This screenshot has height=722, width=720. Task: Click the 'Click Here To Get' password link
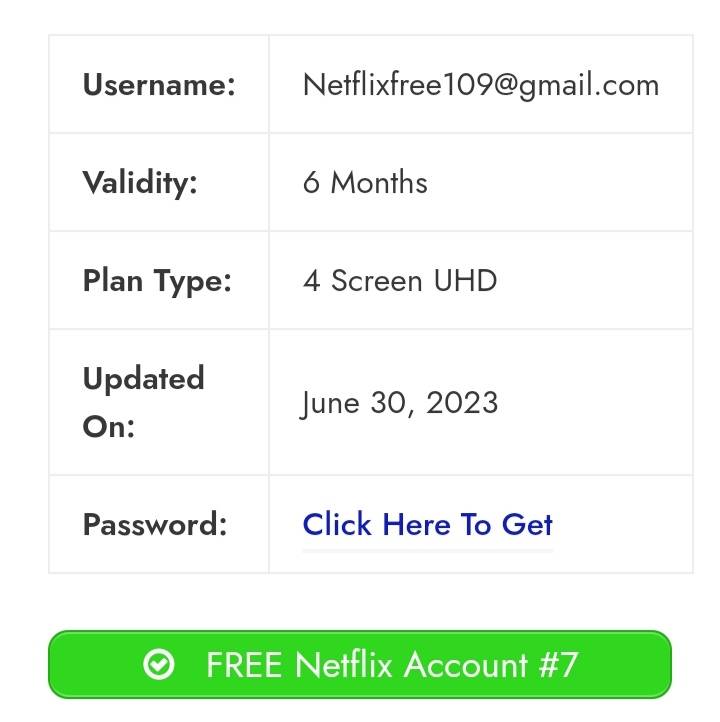[427, 525]
